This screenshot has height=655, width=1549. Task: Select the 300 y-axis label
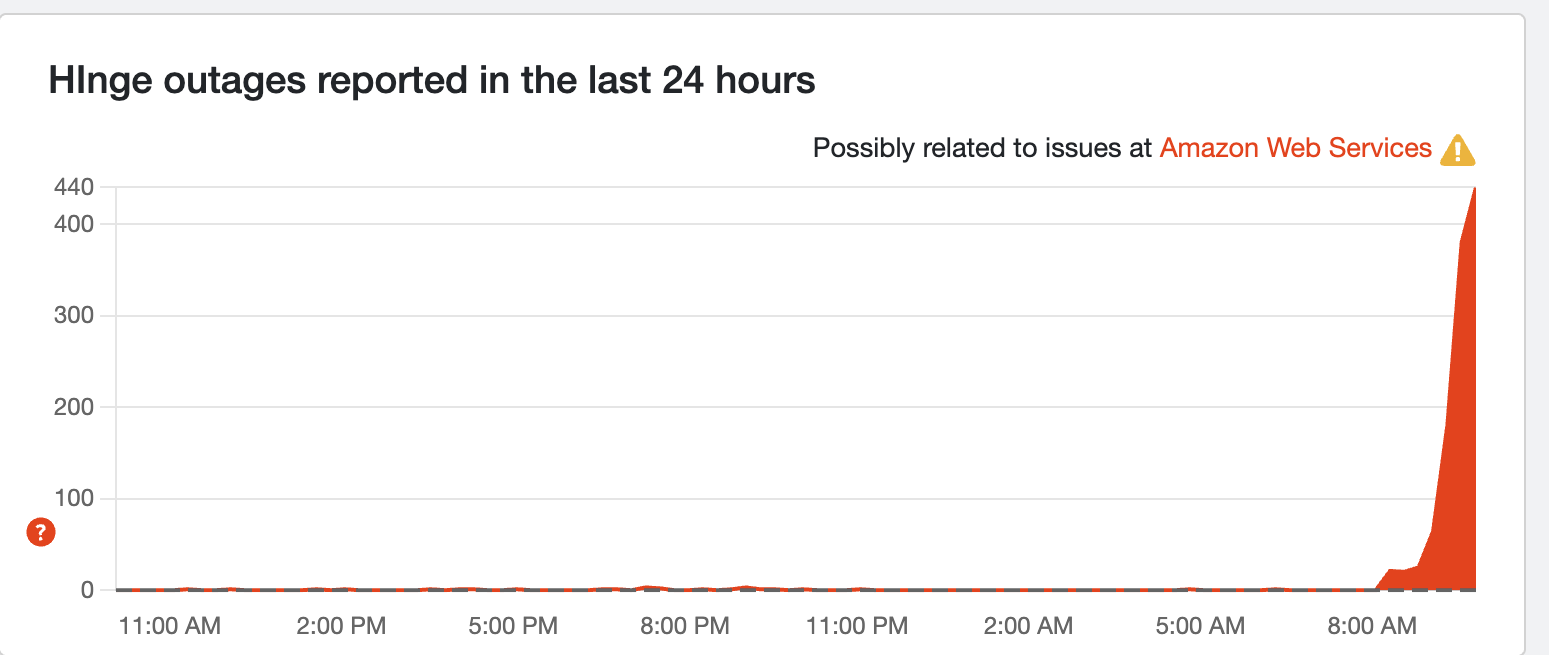pos(74,316)
